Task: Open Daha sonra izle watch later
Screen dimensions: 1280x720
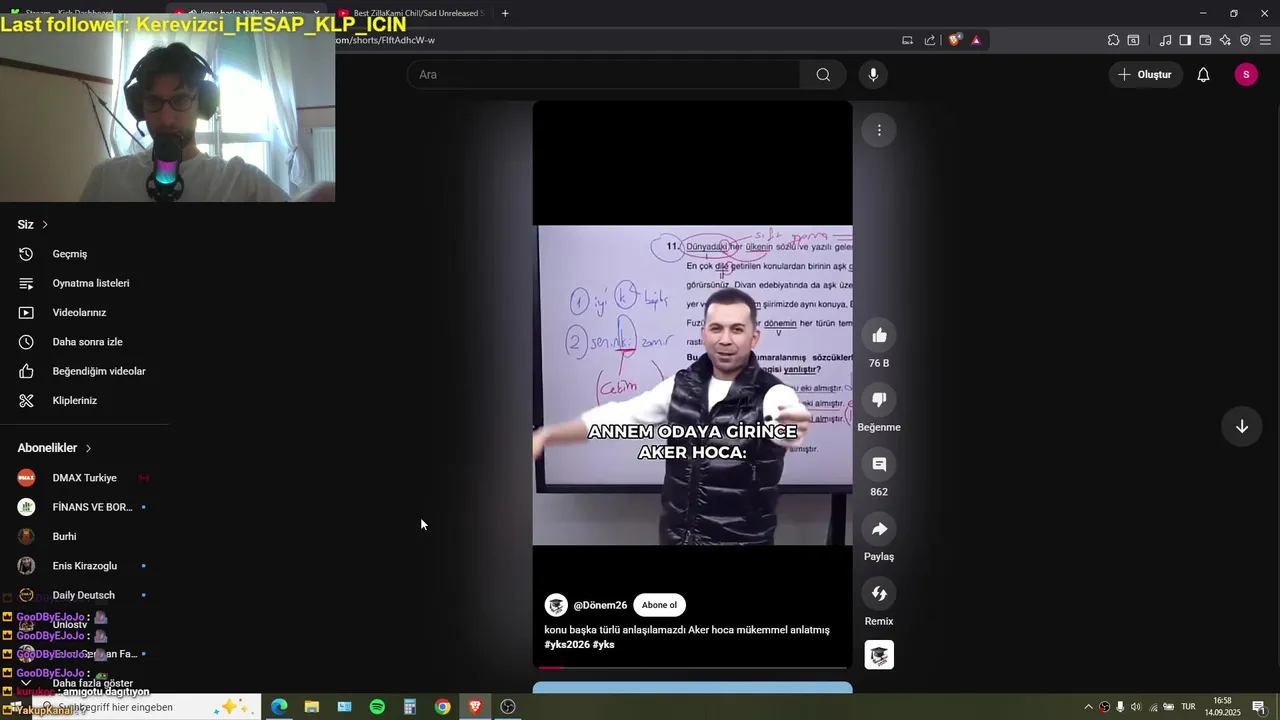Action: [85, 342]
